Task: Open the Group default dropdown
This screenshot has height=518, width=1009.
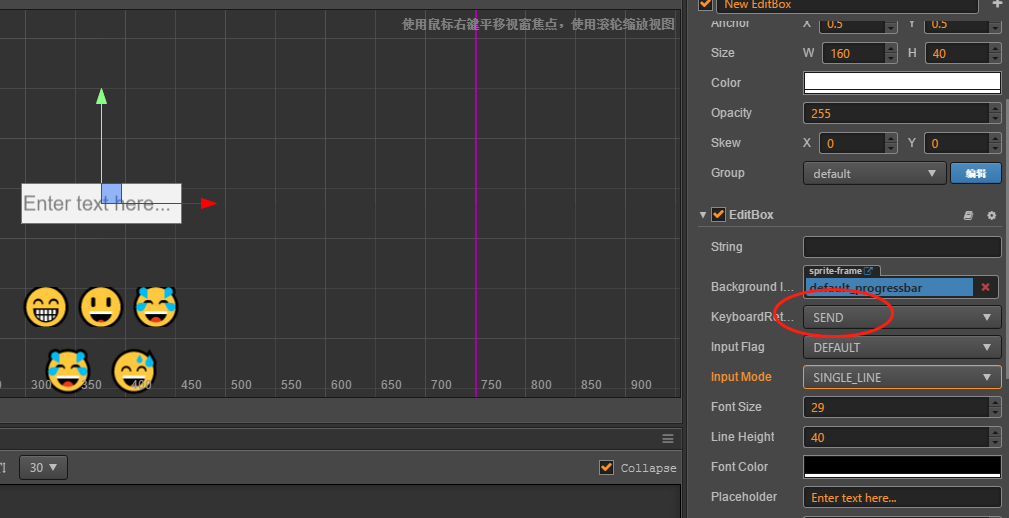Action: (x=875, y=174)
